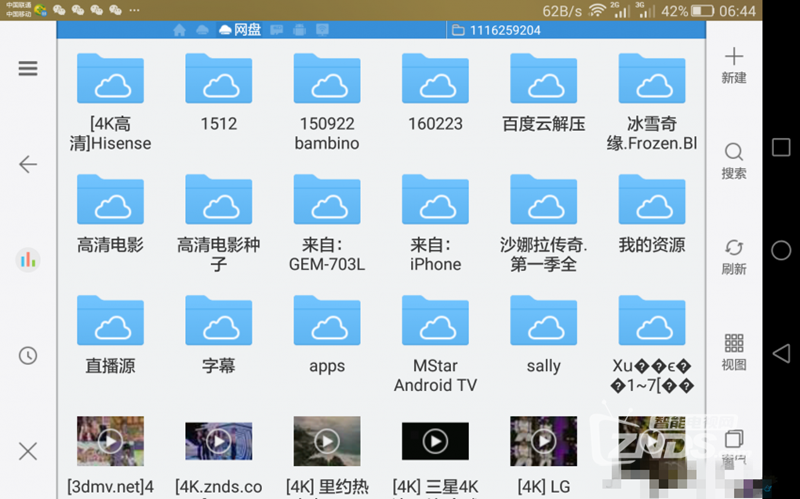Open the recent history clock icon
This screenshot has width=800, height=499.
coord(28,356)
